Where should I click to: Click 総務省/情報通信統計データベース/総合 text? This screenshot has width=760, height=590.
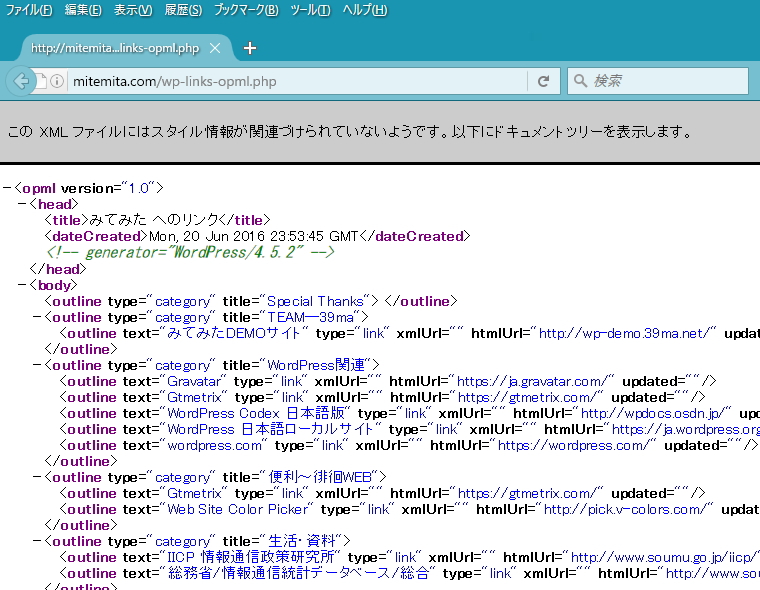298,573
